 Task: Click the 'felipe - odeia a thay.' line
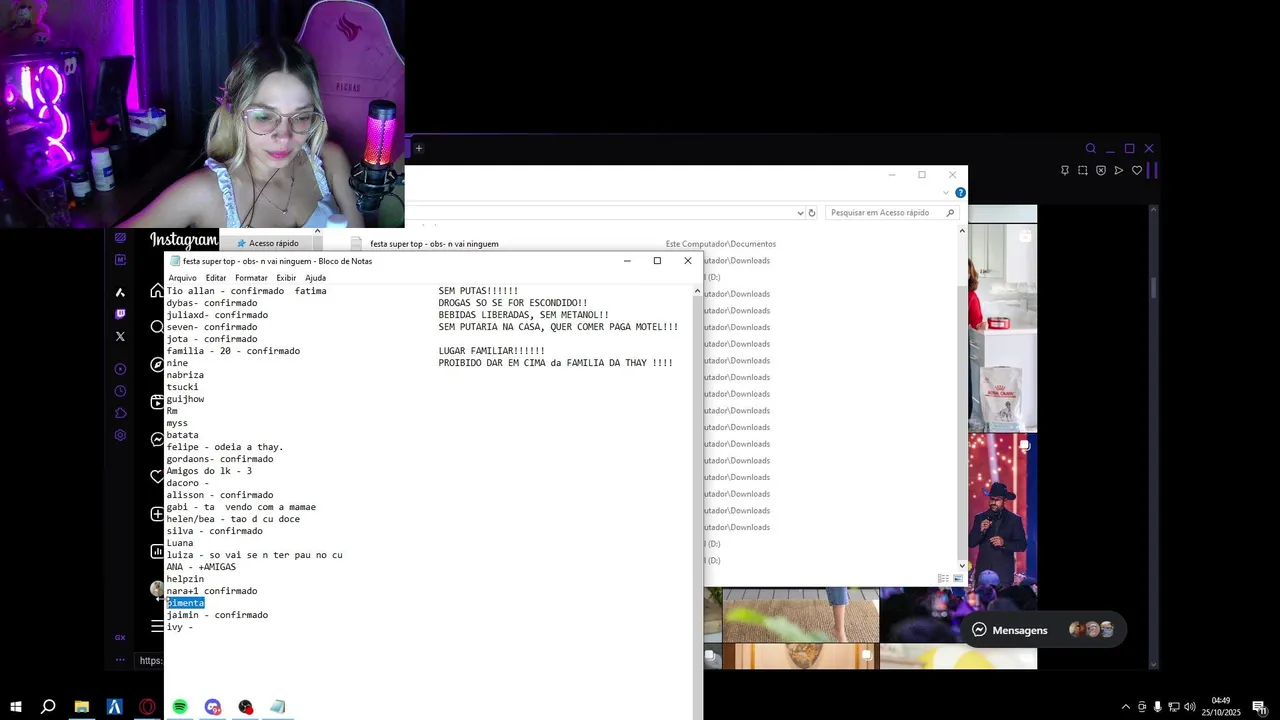pyautogui.click(x=225, y=447)
